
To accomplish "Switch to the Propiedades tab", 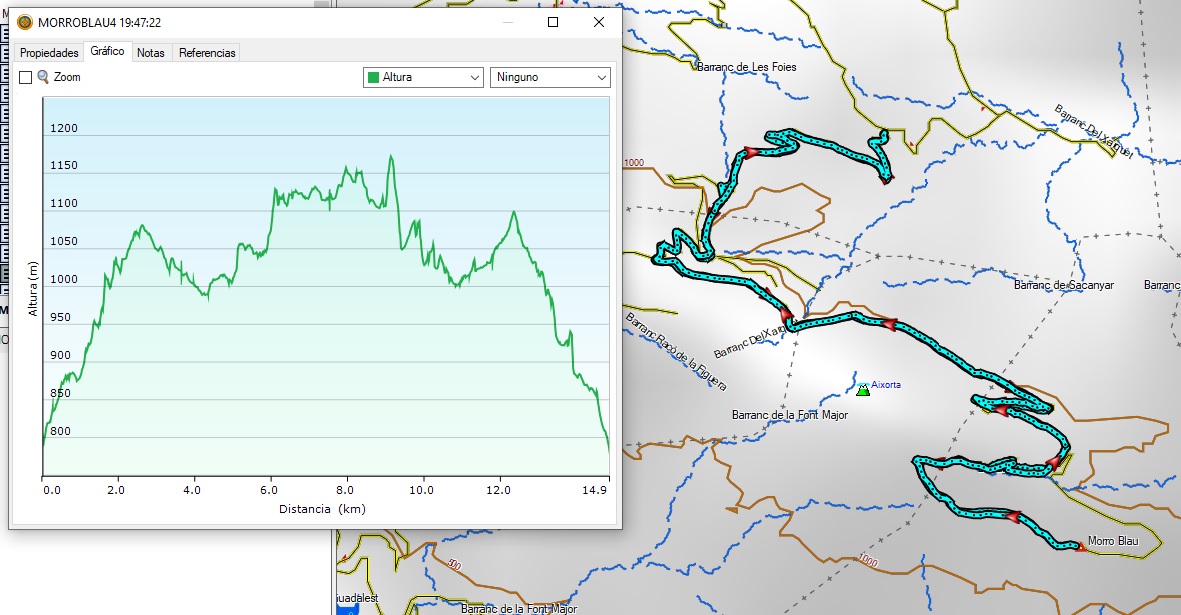I will tap(49, 53).
